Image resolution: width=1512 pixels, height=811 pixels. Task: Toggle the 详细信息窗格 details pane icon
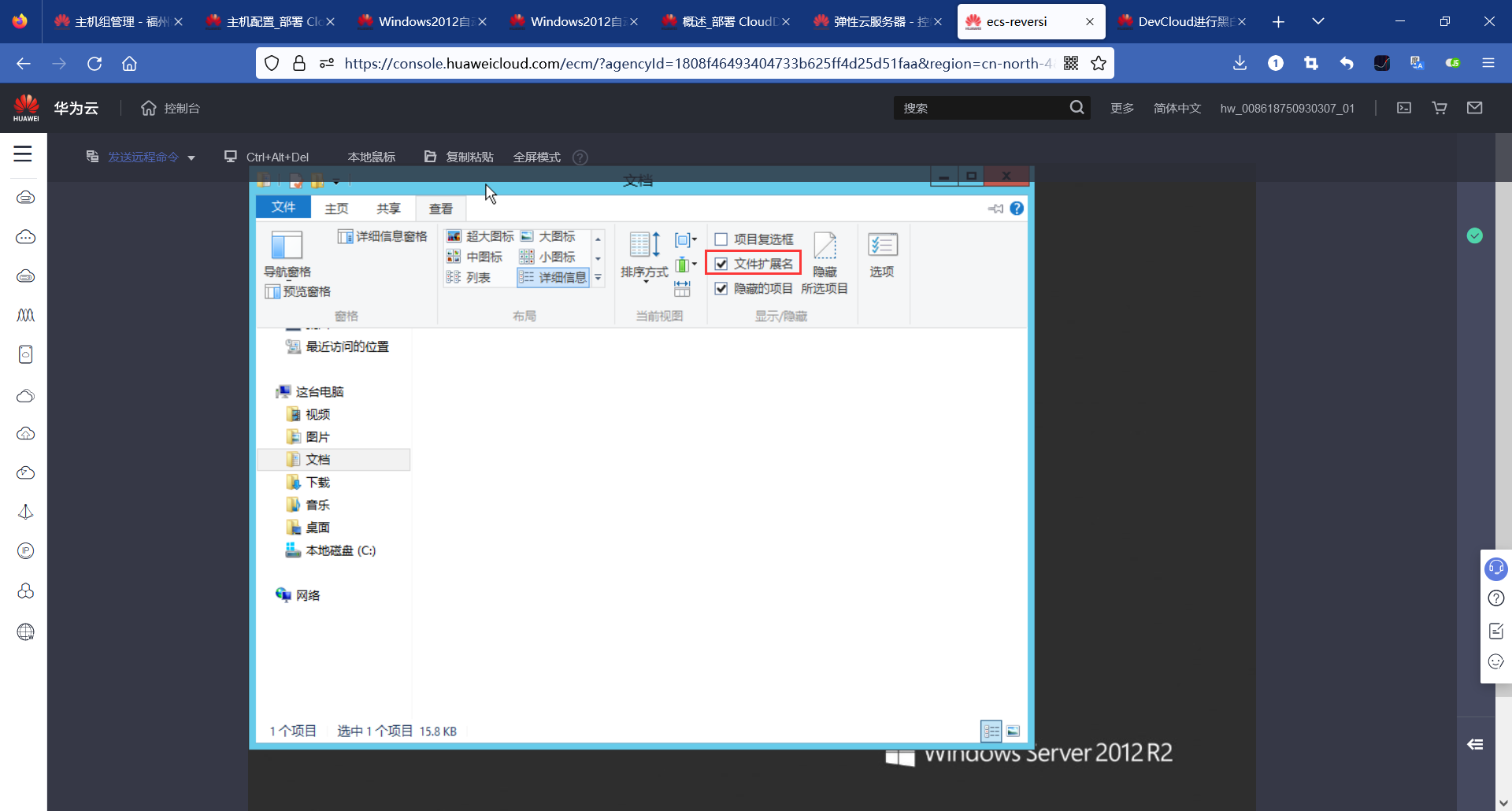pos(384,235)
